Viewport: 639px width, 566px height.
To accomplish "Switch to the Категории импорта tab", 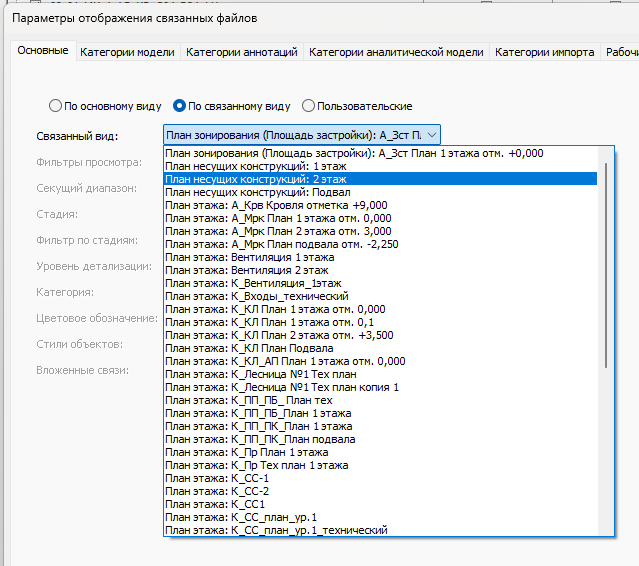I will (x=544, y=52).
